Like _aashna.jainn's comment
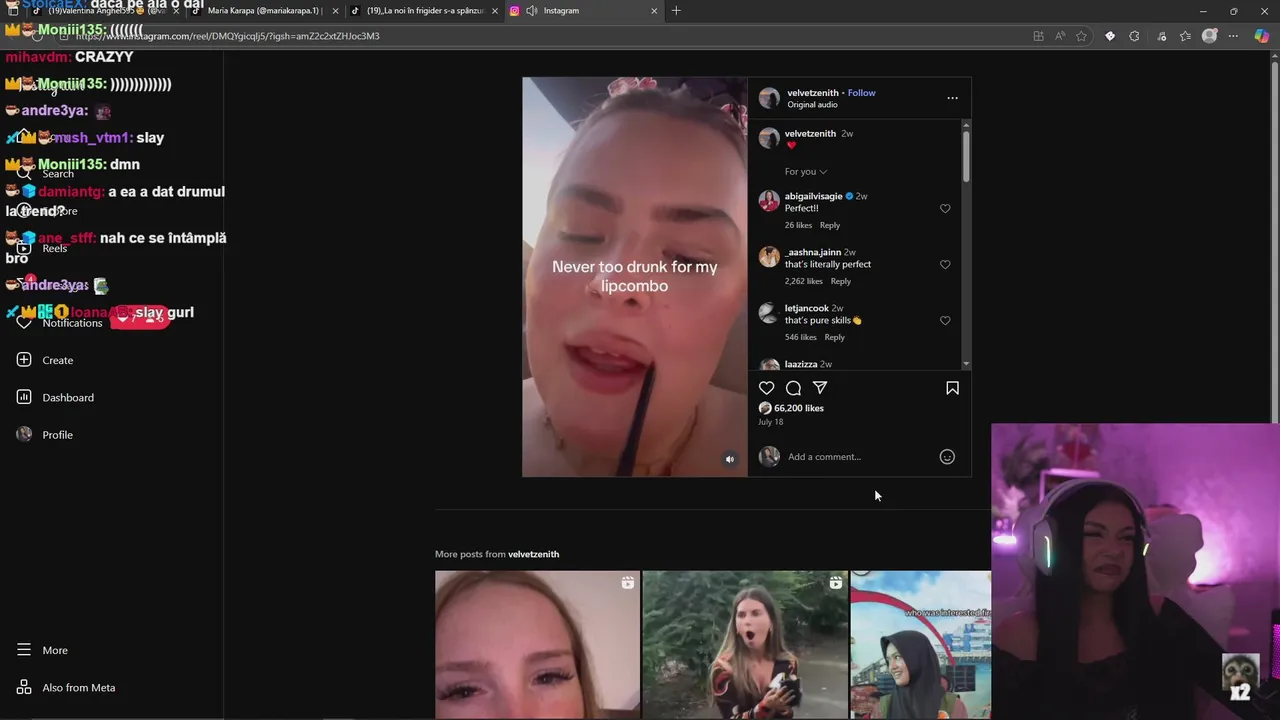This screenshot has height=720, width=1280. coord(945,265)
